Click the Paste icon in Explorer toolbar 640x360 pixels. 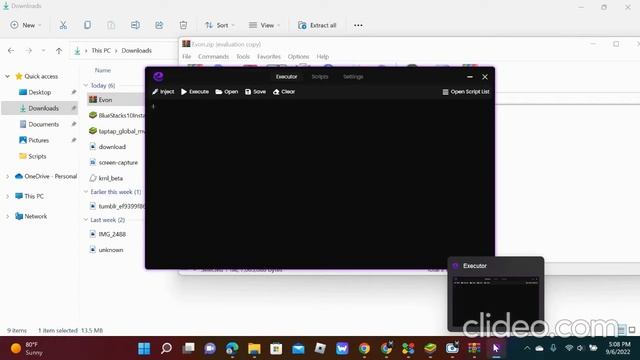[111, 25]
